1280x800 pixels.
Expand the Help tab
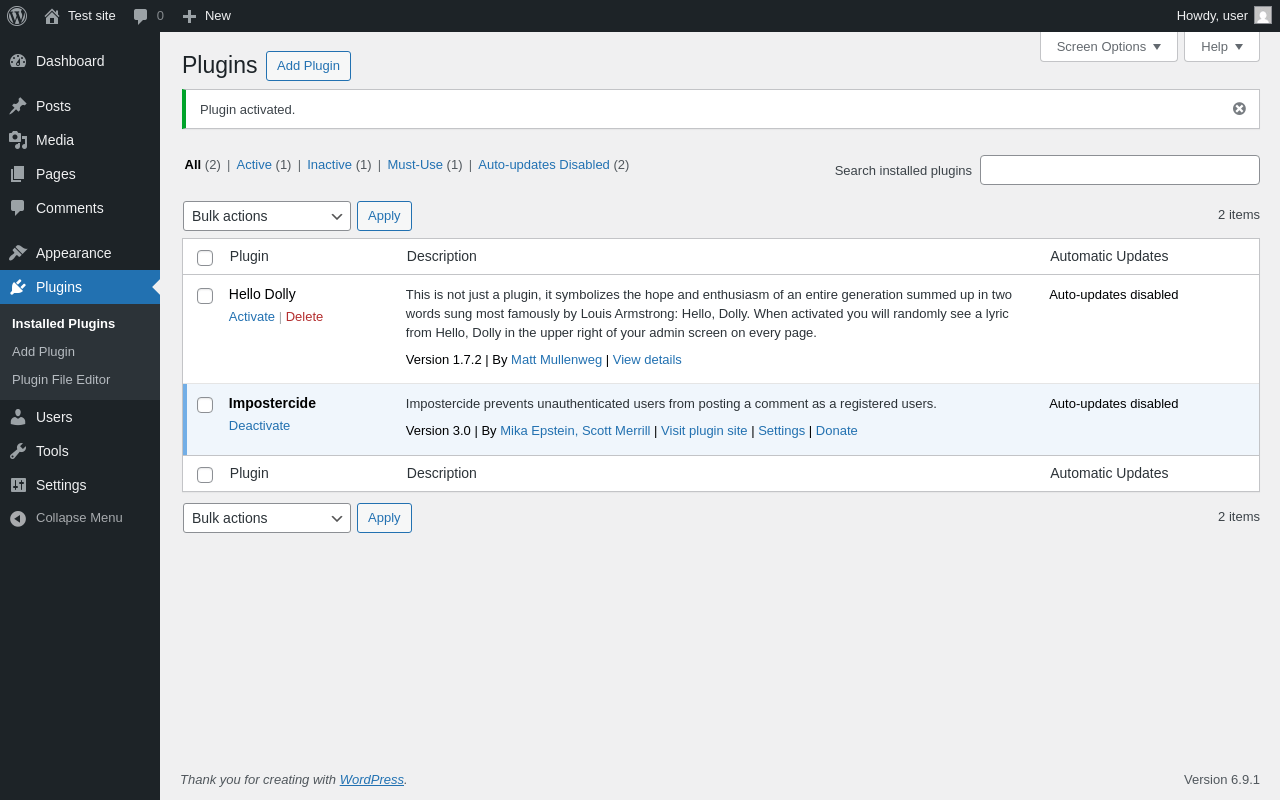coord(1221,46)
